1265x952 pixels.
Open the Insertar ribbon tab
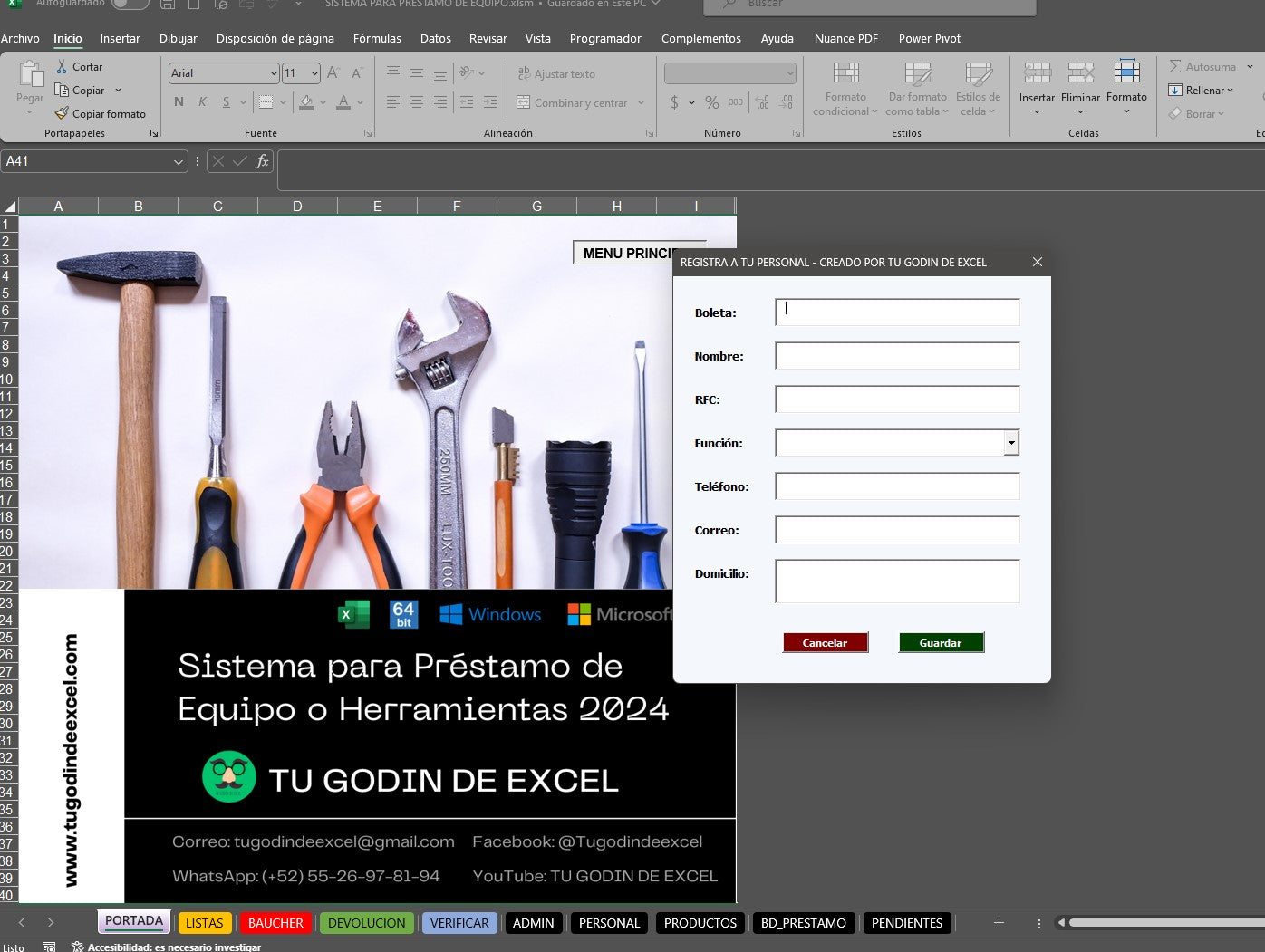[121, 38]
